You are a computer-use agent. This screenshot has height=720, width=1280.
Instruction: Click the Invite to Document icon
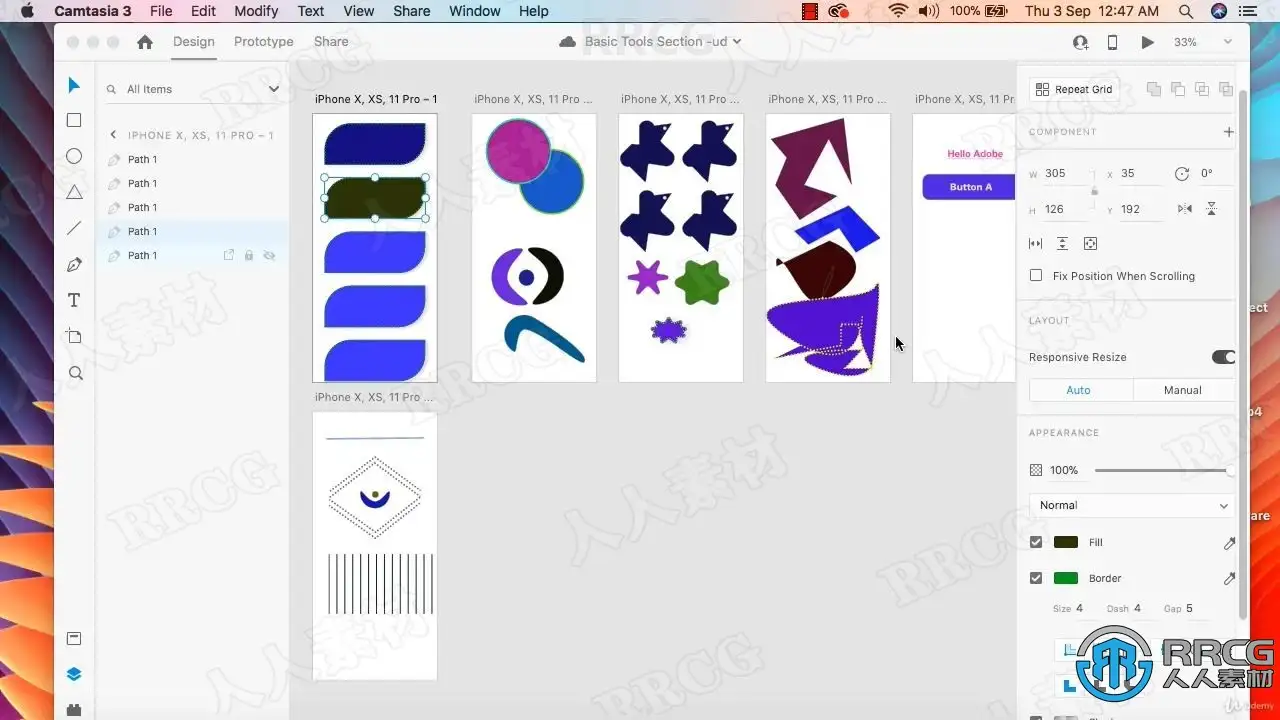[1080, 42]
